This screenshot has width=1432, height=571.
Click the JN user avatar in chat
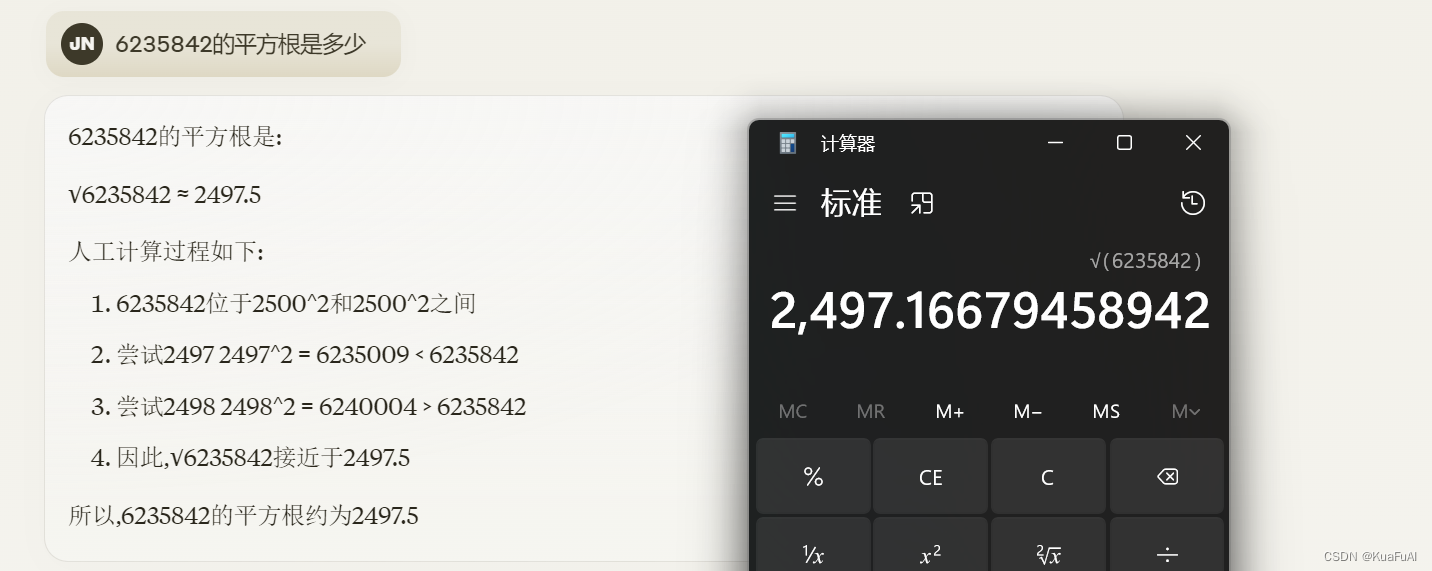pos(81,44)
